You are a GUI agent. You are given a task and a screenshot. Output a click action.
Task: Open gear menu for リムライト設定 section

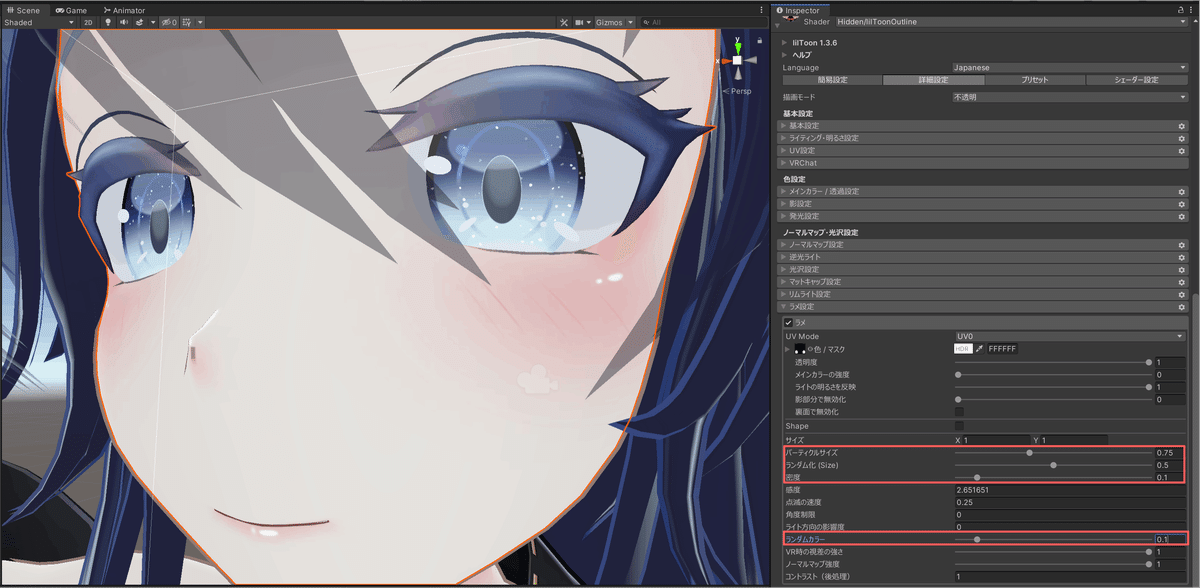click(x=1181, y=294)
